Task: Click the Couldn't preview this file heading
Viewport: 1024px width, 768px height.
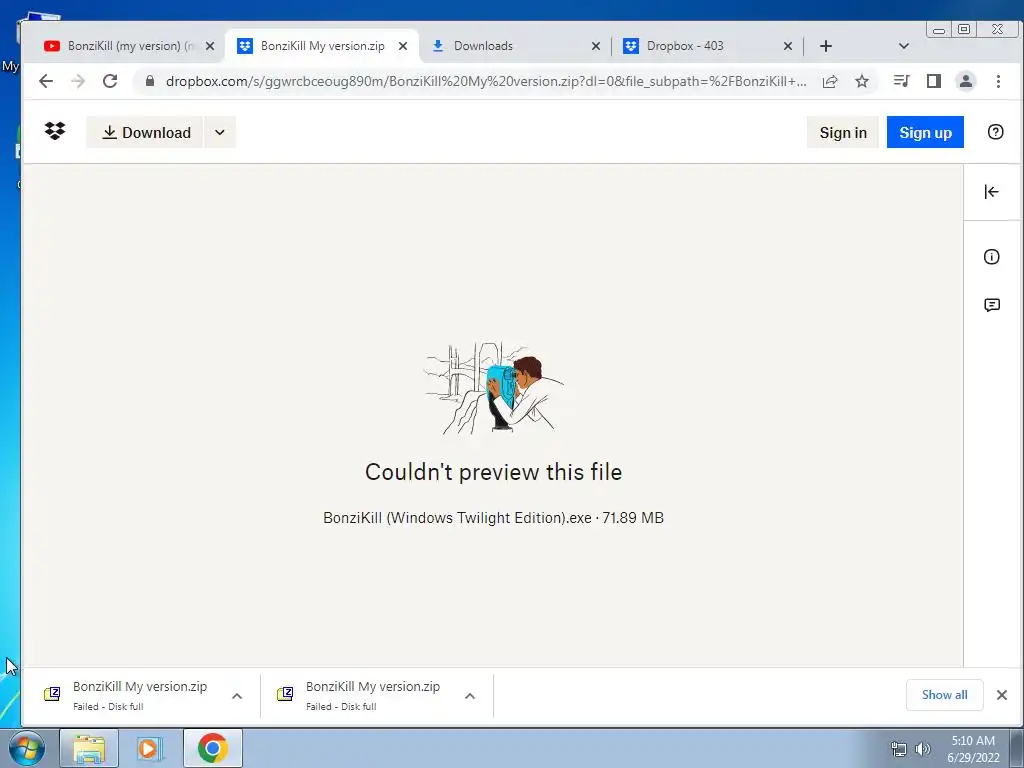Action: point(493,472)
